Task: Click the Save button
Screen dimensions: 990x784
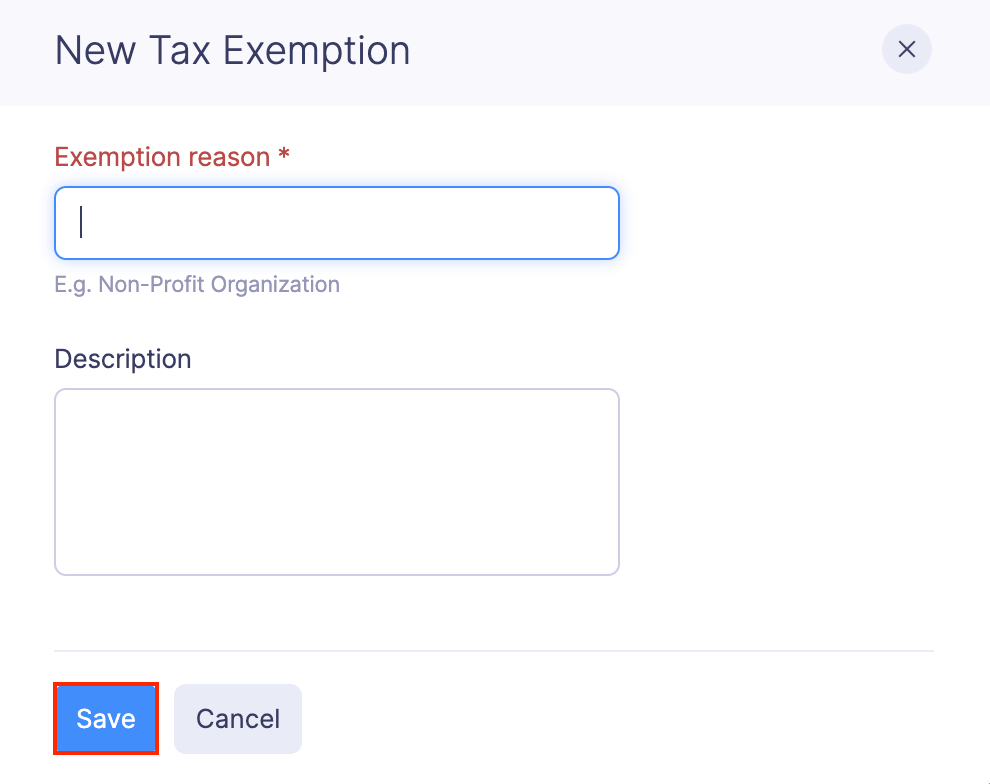Action: 105,718
